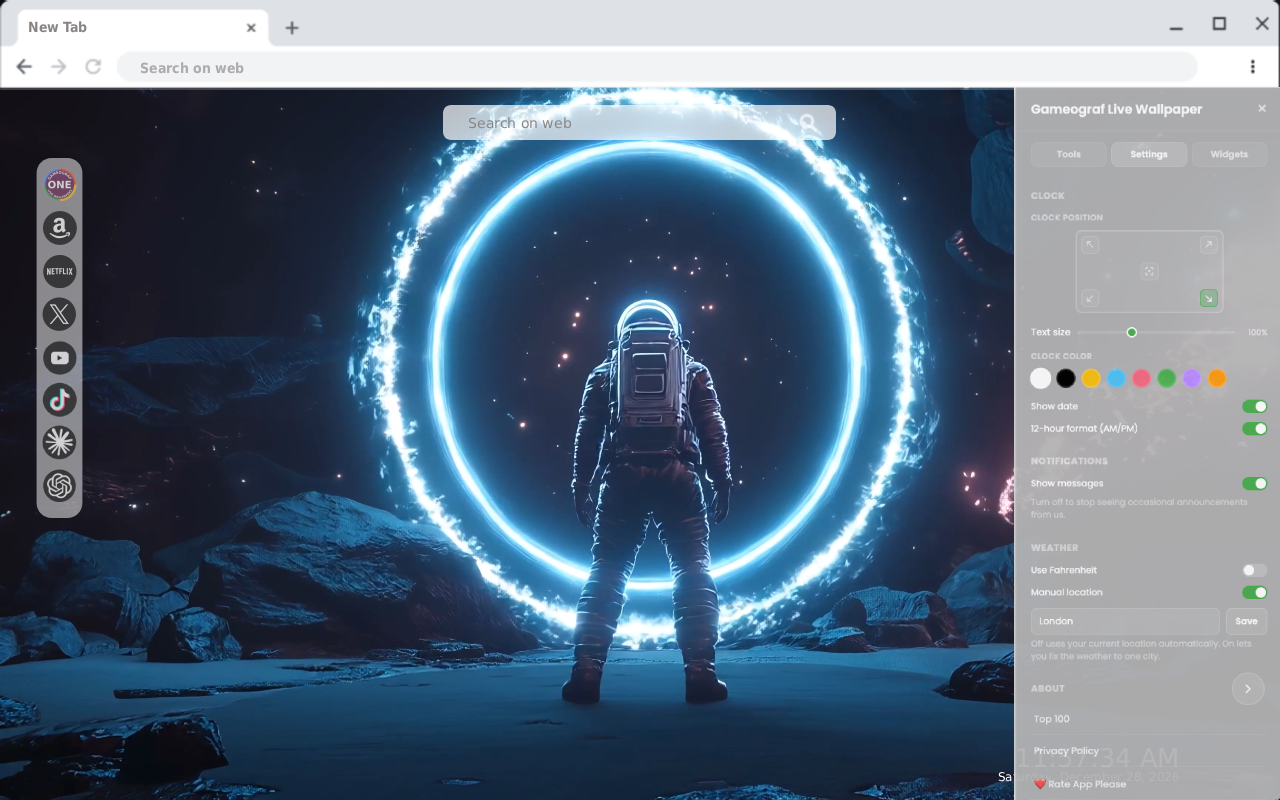Open the Amazon shortcut icon

(x=59, y=228)
